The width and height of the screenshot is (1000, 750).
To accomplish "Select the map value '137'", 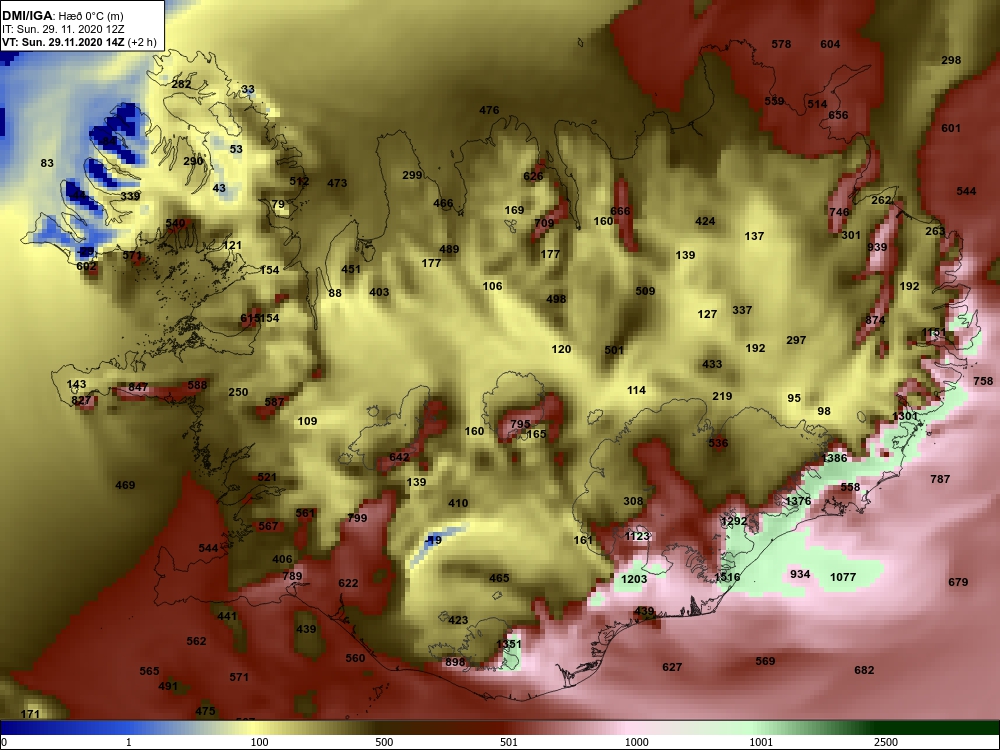I will click(754, 236).
